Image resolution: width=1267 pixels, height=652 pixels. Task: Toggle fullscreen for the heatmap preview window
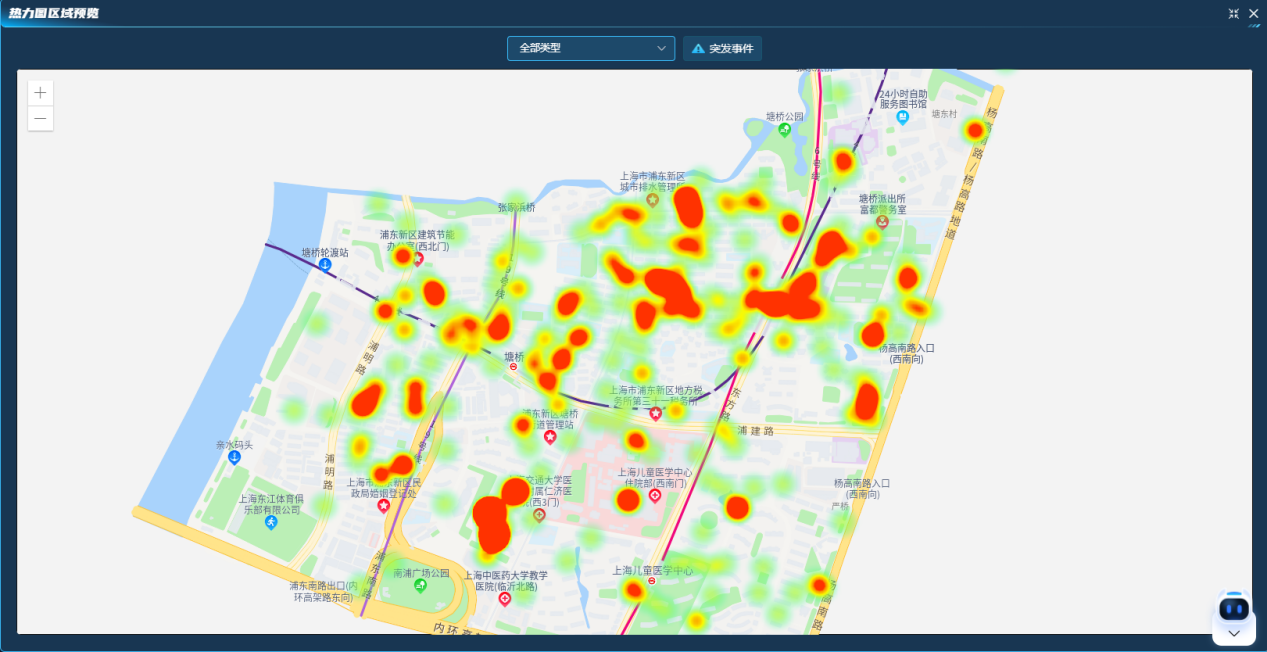(1234, 13)
